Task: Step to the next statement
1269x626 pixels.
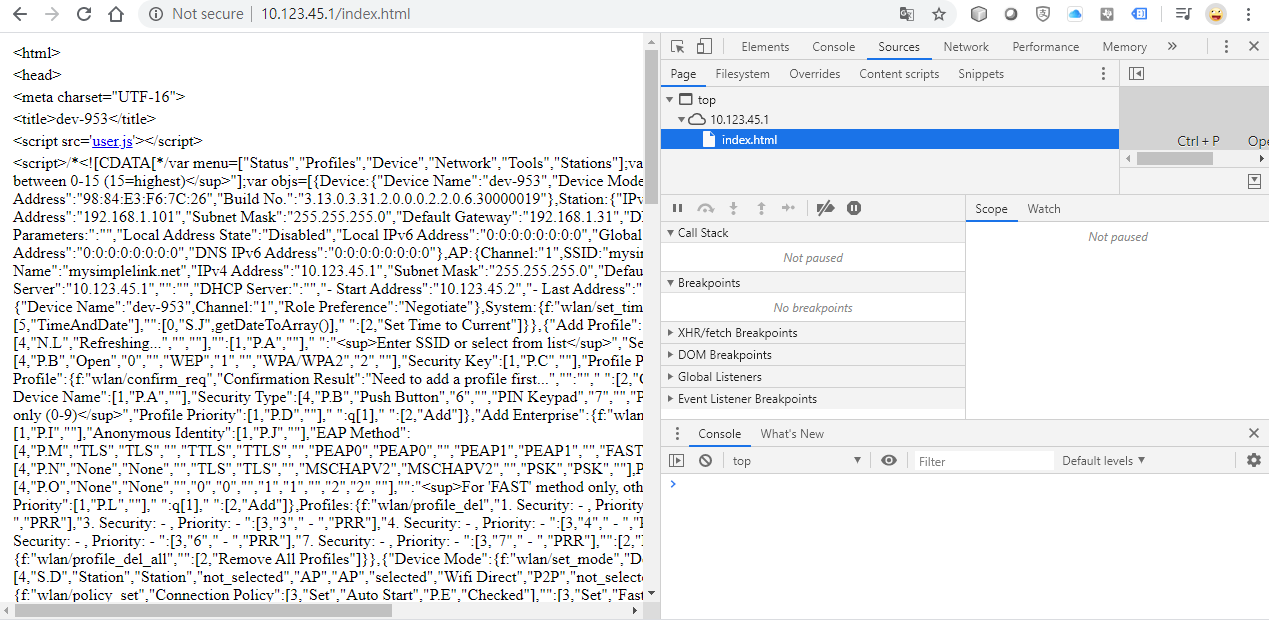Action: pos(788,208)
